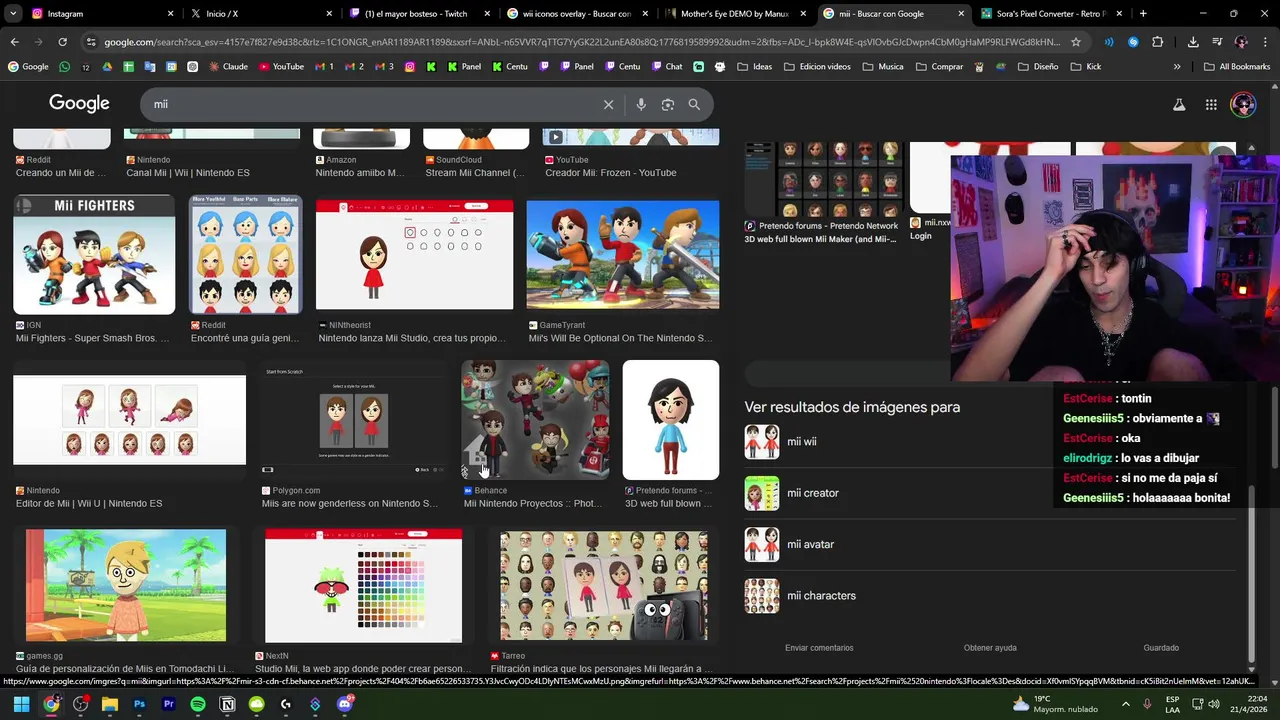The image size is (1280, 720).
Task: Bookmark this page with the star
Action: click(x=1076, y=42)
